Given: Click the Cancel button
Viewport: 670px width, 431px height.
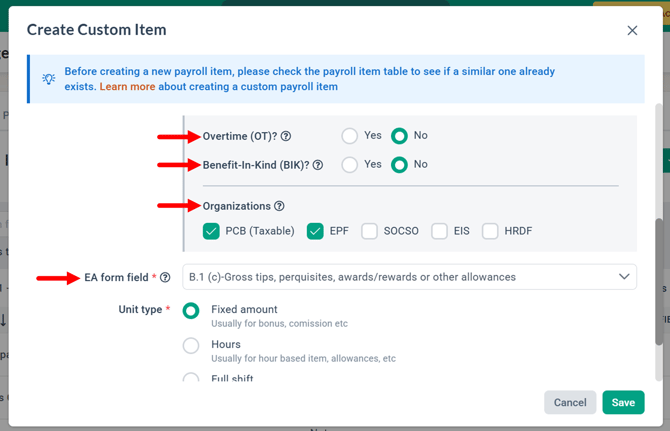Looking at the screenshot, I should coord(570,402).
